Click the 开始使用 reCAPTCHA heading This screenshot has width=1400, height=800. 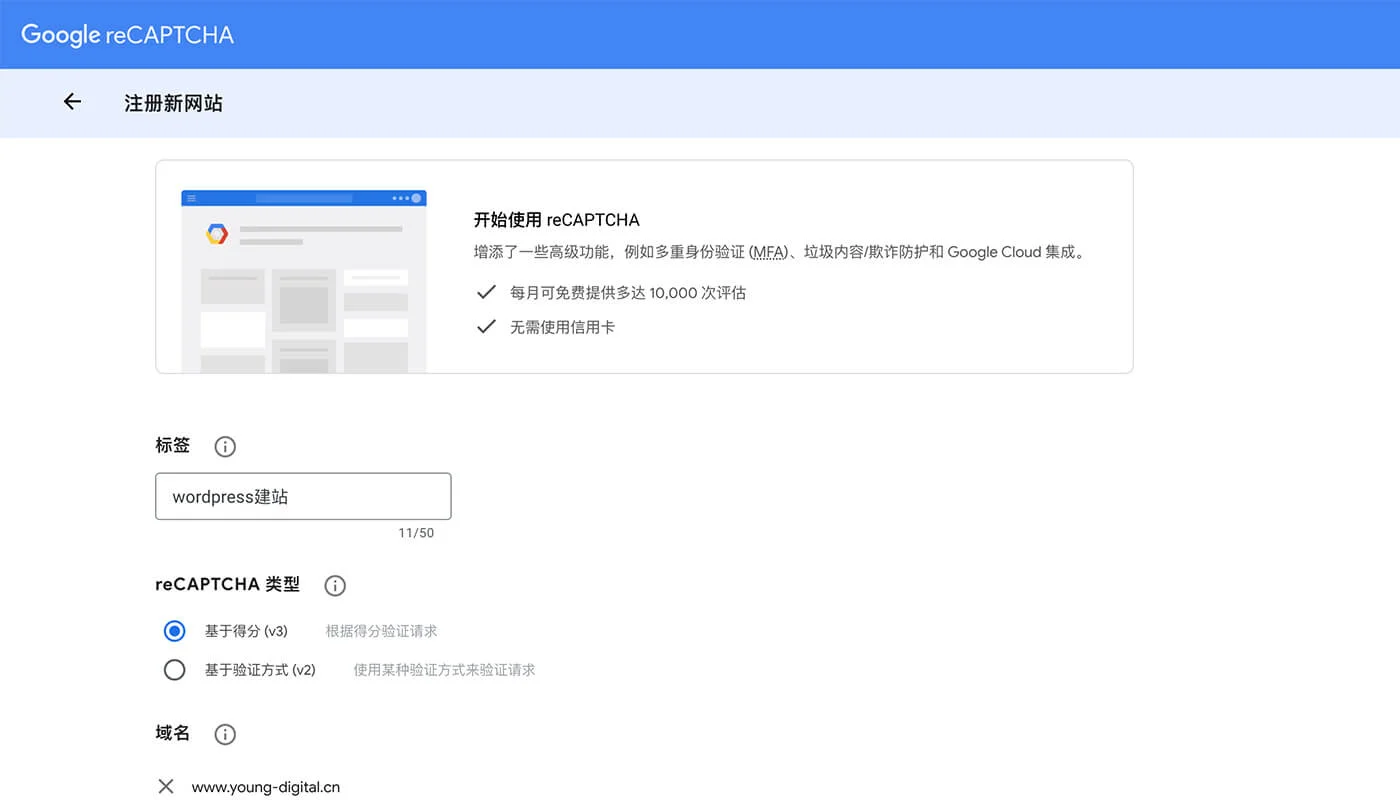[557, 220]
